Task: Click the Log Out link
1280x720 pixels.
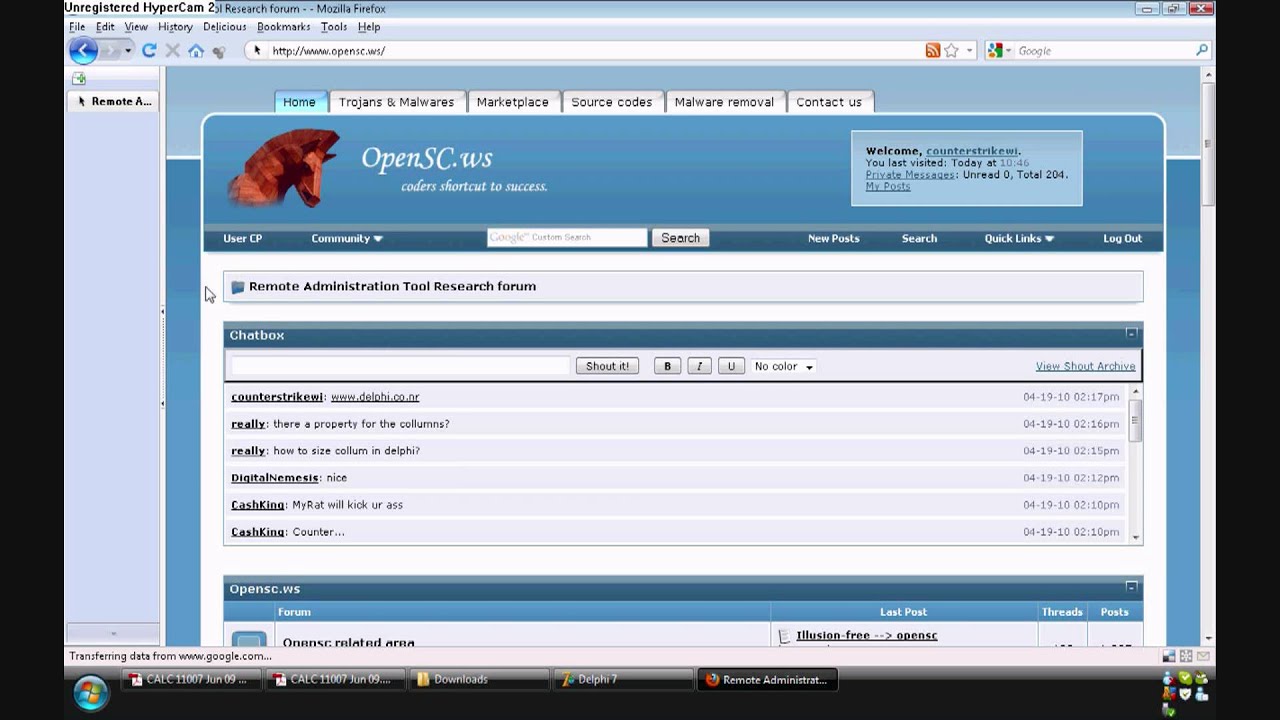Action: 1122,238
